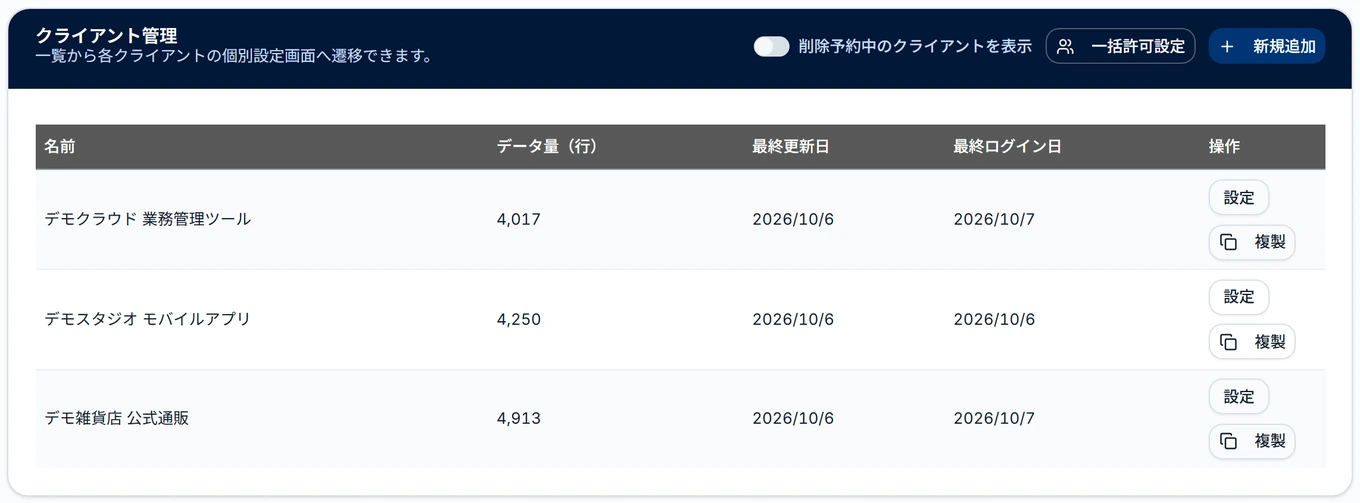Click the 削除予約中のクライアントを表示 label text

click(915, 46)
